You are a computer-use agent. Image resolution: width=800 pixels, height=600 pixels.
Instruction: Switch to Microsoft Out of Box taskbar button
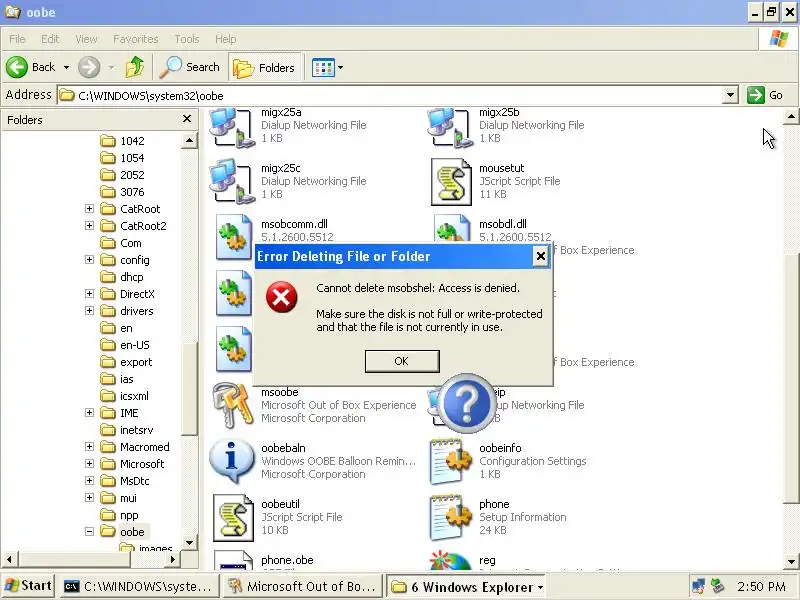303,586
